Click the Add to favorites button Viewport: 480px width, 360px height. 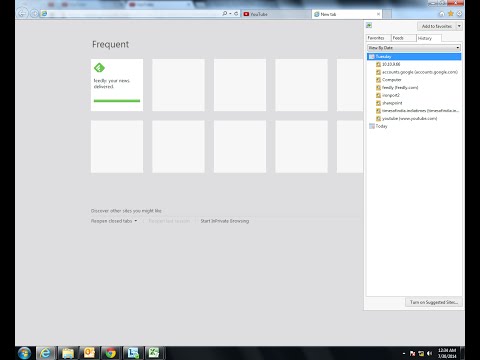point(437,26)
